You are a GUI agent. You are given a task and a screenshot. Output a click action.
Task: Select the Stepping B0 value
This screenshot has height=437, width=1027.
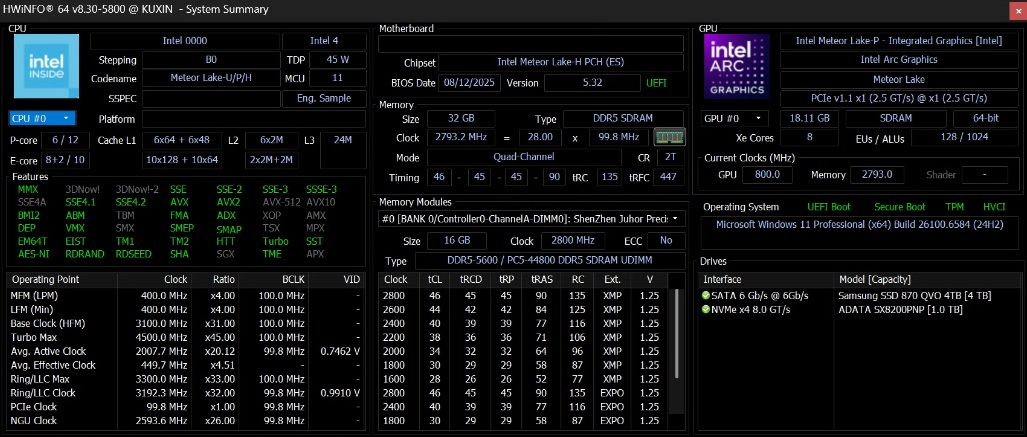pos(211,60)
